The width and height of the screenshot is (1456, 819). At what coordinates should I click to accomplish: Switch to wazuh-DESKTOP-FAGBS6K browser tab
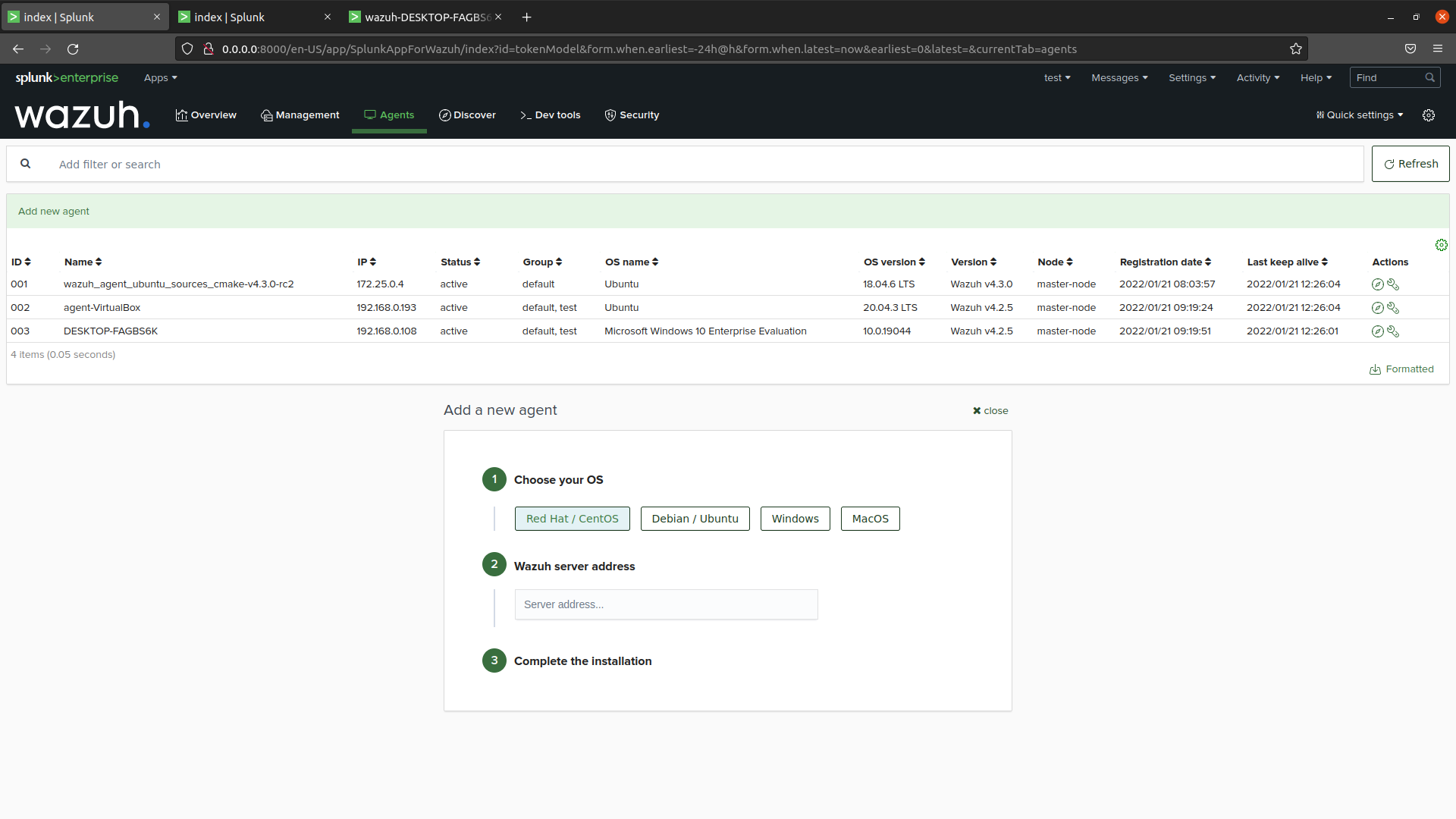click(x=425, y=17)
